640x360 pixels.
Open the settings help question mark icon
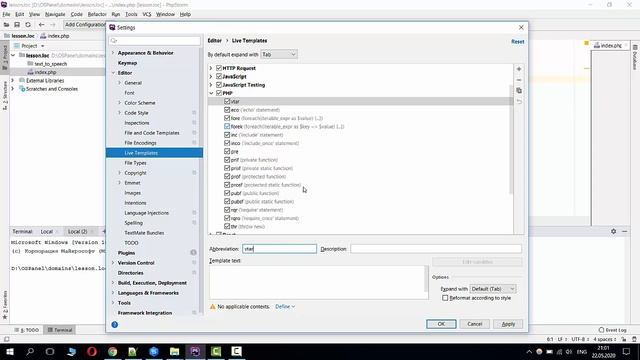click(115, 324)
